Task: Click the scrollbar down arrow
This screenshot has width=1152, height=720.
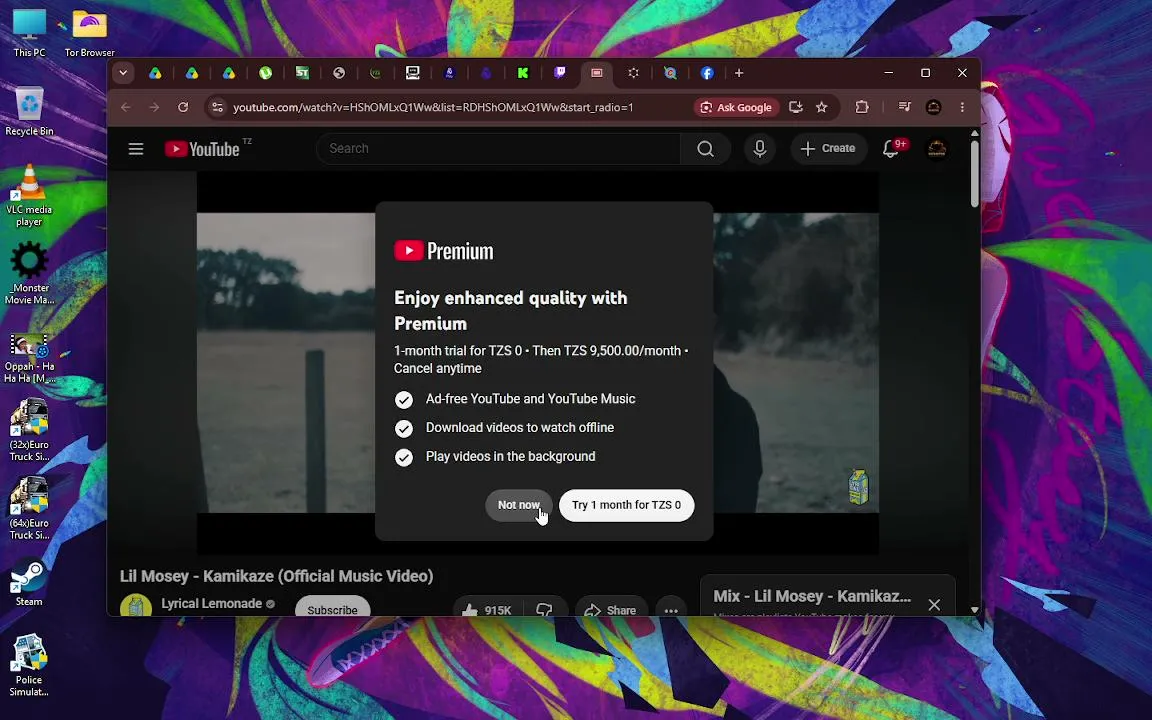Action: tap(974, 610)
